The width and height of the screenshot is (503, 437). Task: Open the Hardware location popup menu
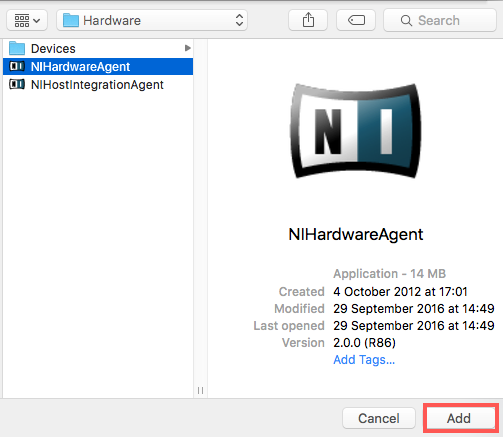152,20
